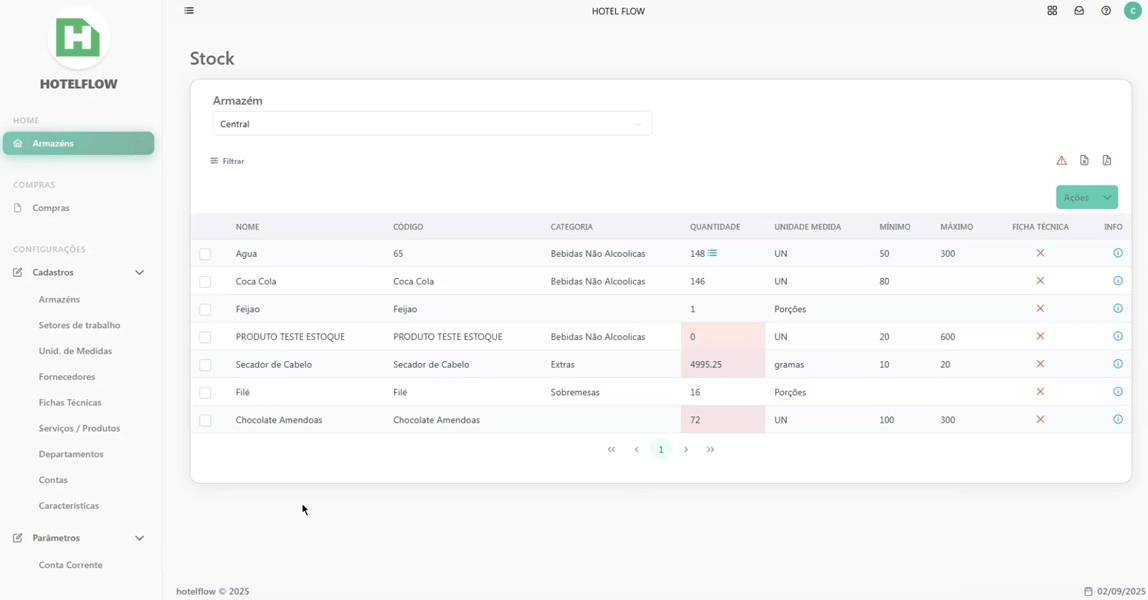The image size is (1148, 600).
Task: Export stock list to Excel icon
Action: (x=1084, y=160)
